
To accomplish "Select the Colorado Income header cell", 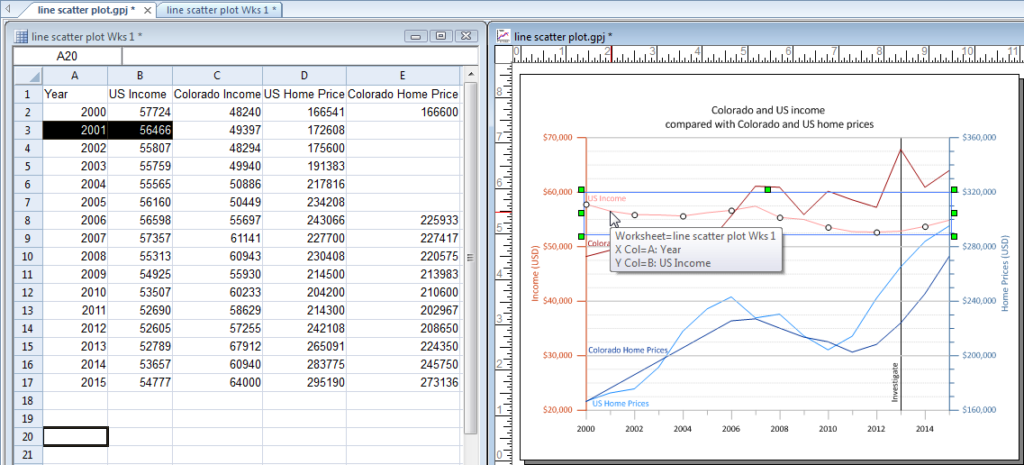I will [x=217, y=94].
